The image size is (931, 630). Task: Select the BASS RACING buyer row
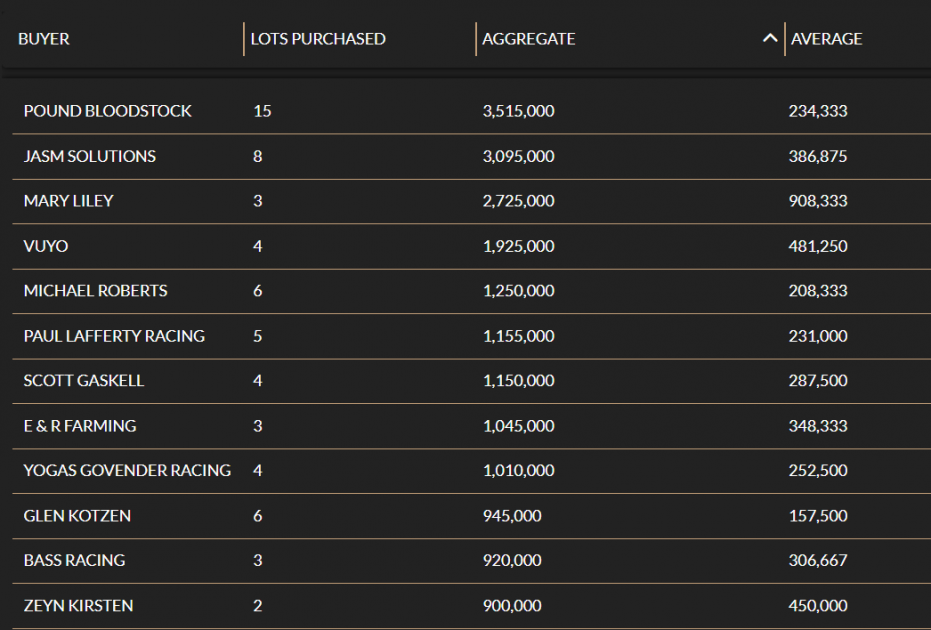pyautogui.click(x=74, y=561)
